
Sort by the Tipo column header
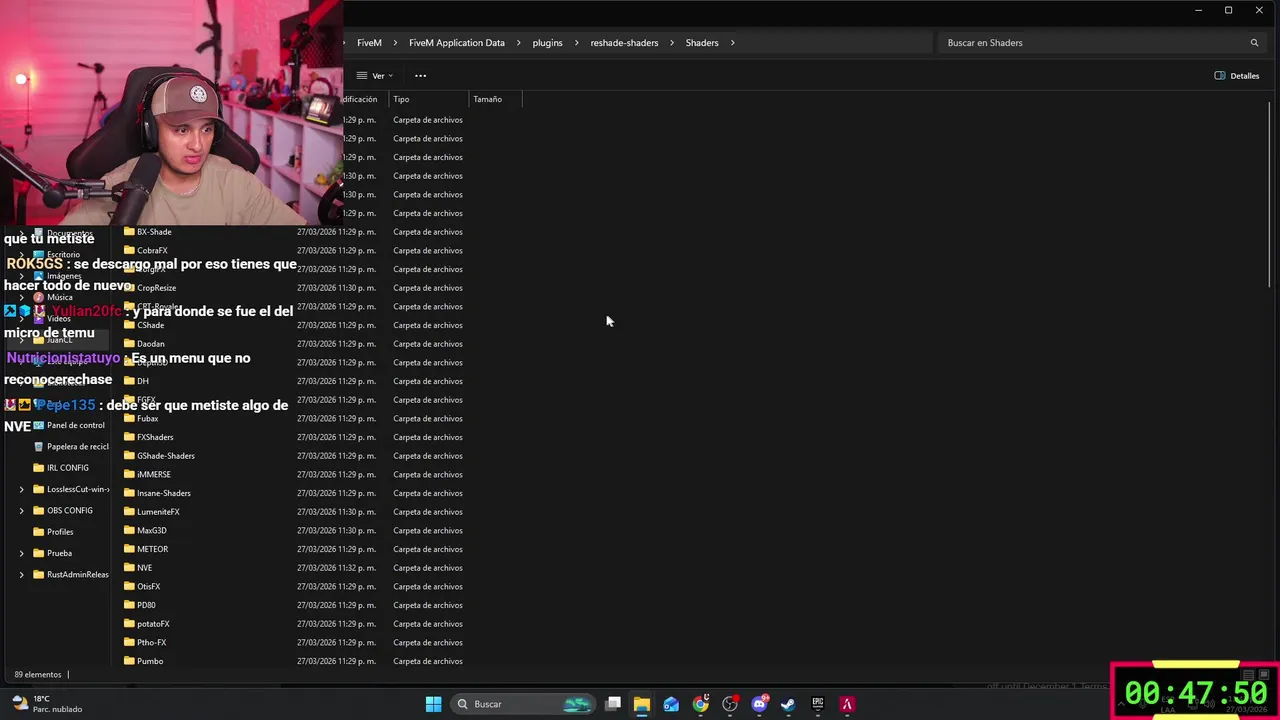point(429,99)
